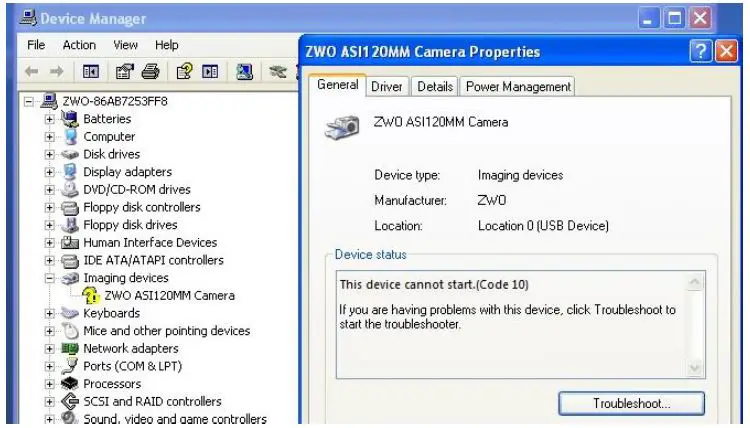The width and height of the screenshot is (750, 428).
Task: Expand the Computer node
Action: pyautogui.click(x=49, y=137)
